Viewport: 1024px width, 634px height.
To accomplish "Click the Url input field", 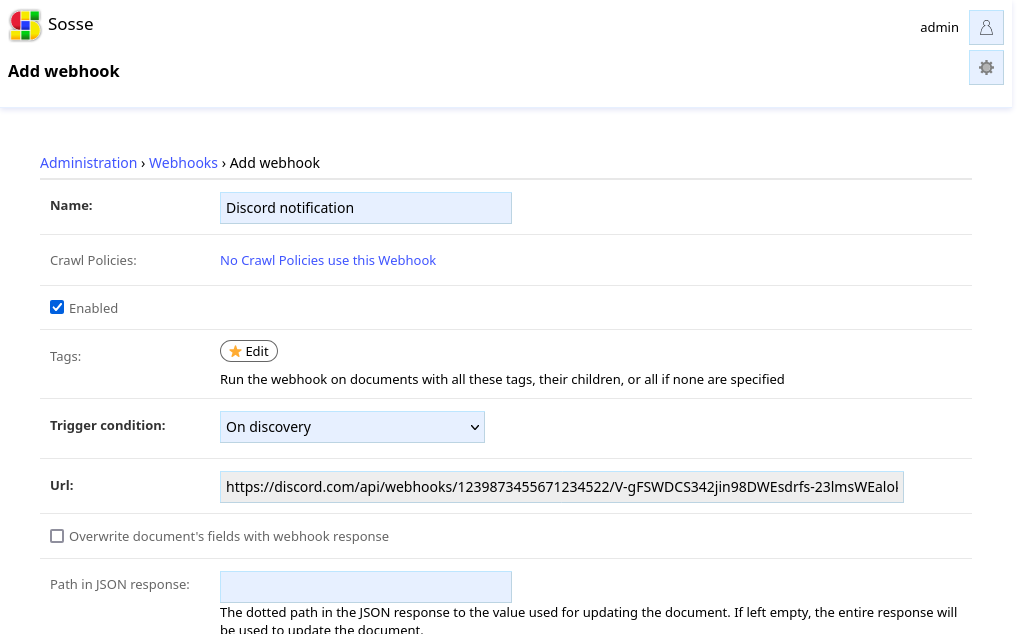I will click(x=562, y=487).
